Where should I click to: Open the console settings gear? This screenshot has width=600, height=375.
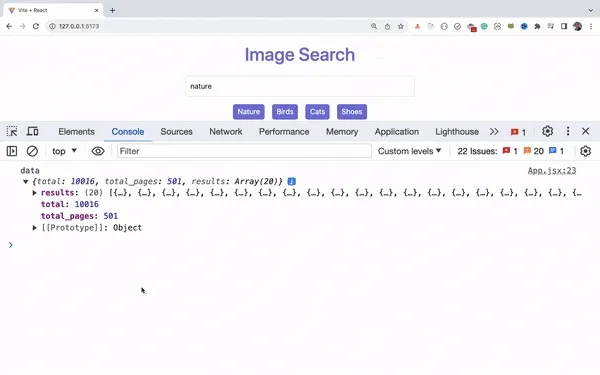coord(585,151)
